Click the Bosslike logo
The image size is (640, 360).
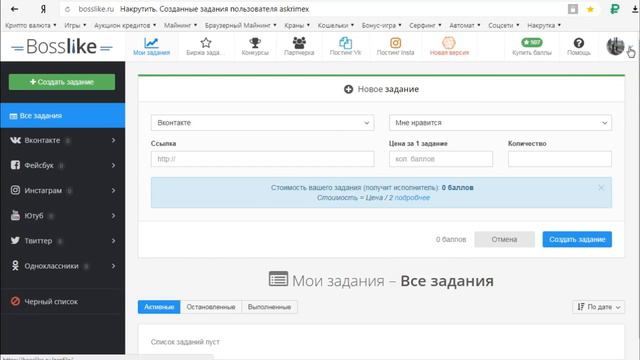[62, 47]
